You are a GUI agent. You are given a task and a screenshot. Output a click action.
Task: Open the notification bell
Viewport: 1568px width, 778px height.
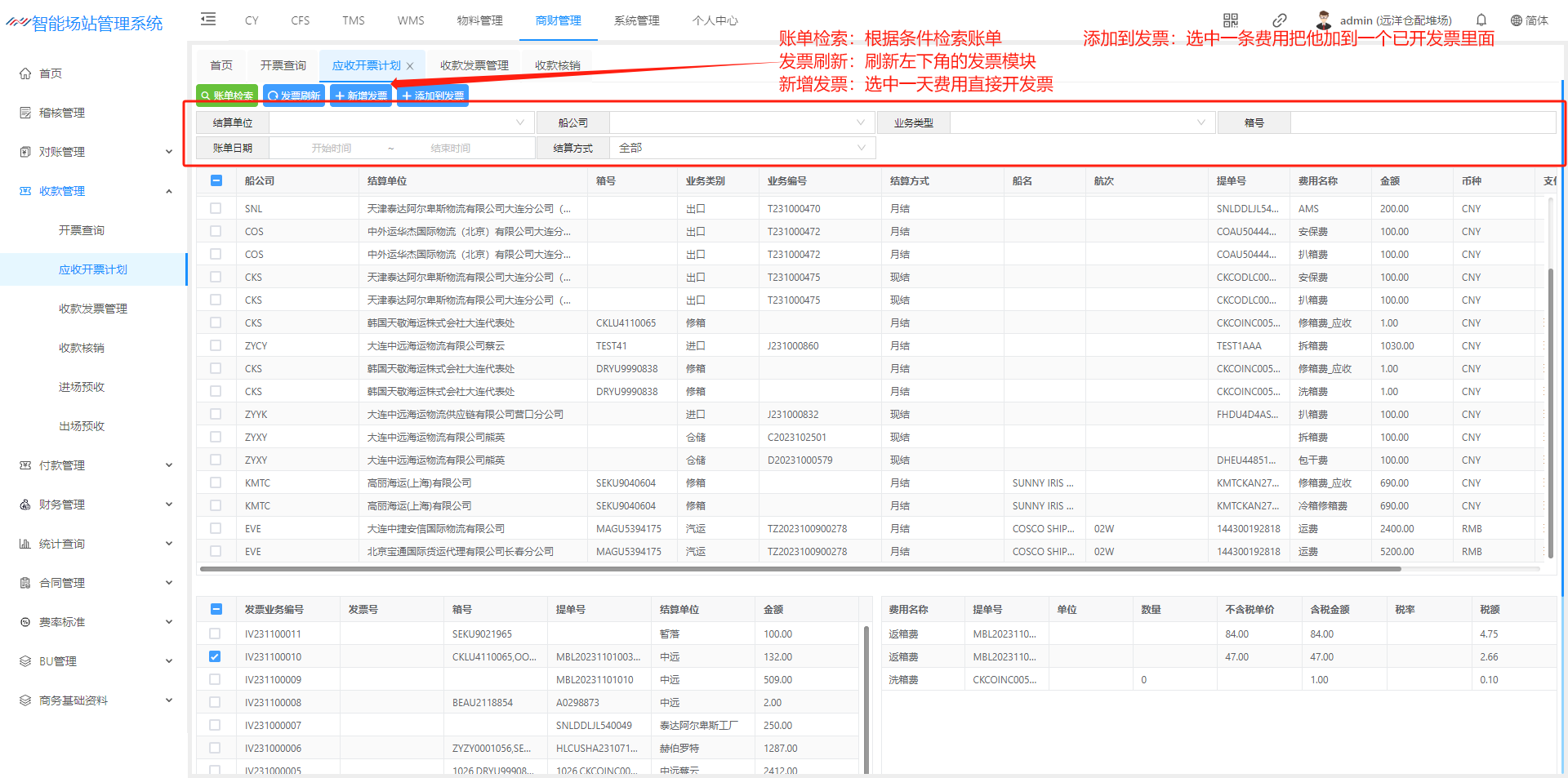coord(1481,20)
